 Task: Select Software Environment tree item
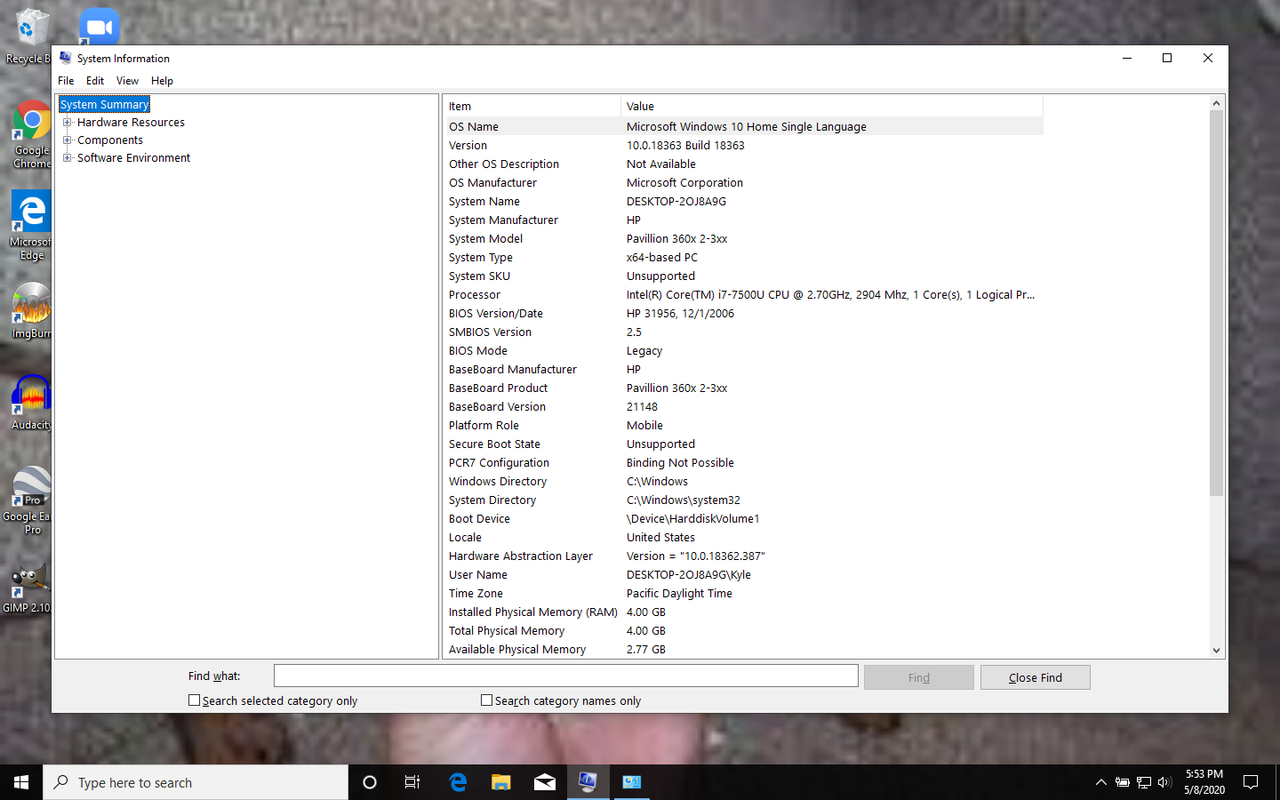(x=134, y=158)
